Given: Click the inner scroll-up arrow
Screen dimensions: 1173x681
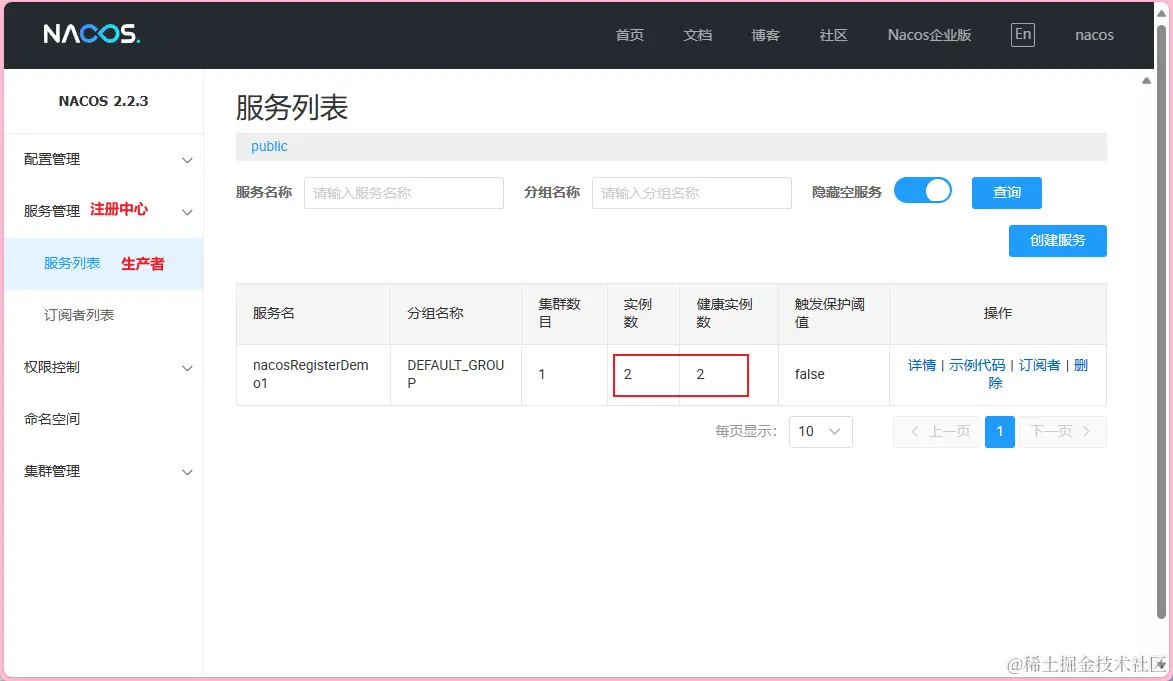Looking at the screenshot, I should coord(1146,81).
